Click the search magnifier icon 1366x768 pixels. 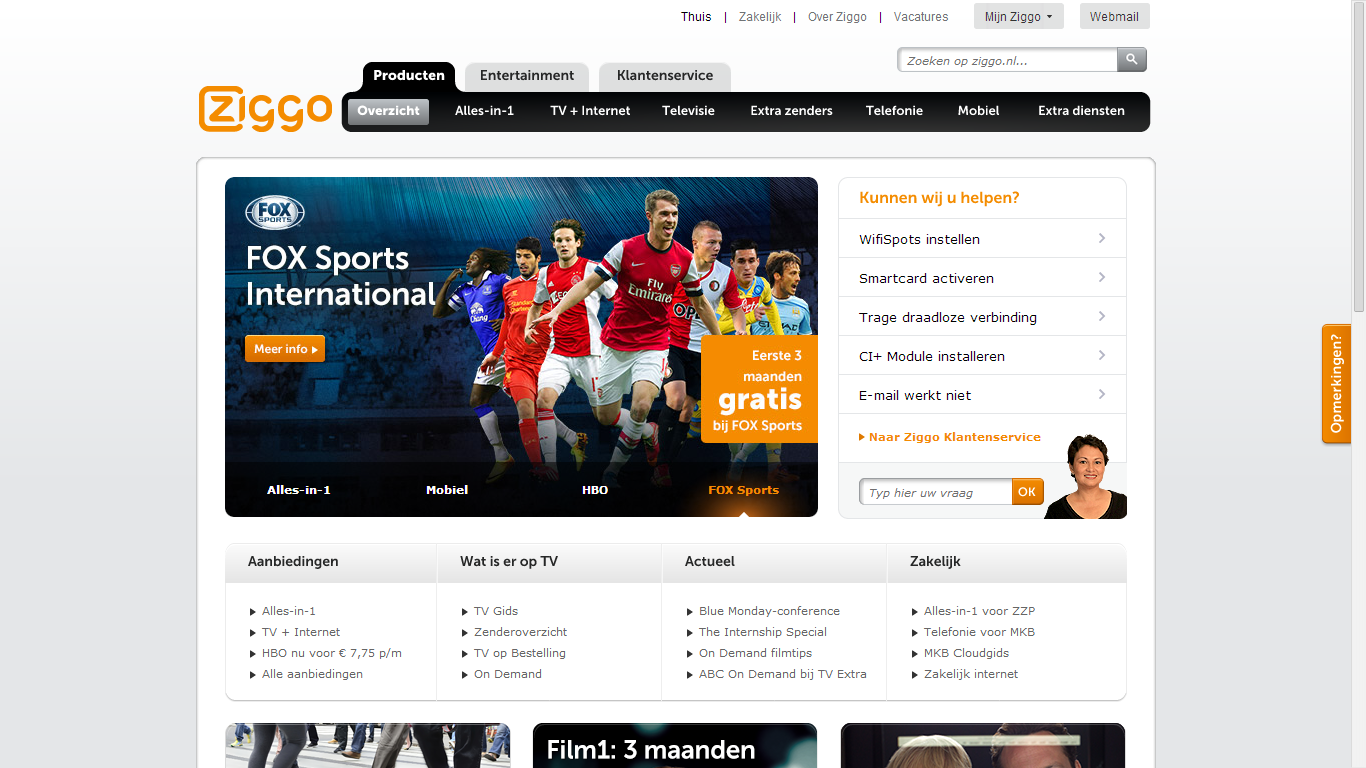point(1131,60)
